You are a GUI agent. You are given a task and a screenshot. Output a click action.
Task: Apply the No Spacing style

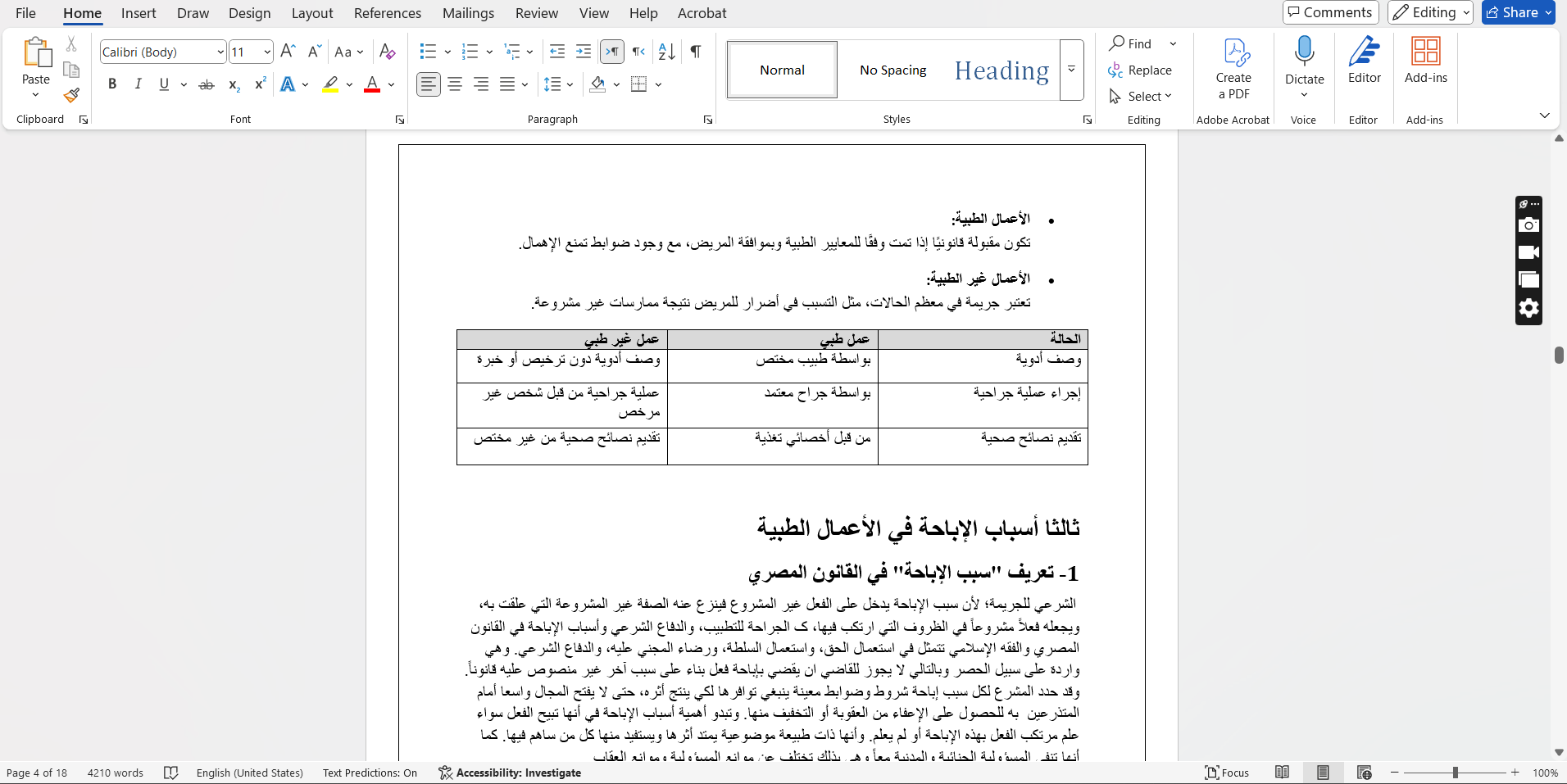tap(893, 70)
